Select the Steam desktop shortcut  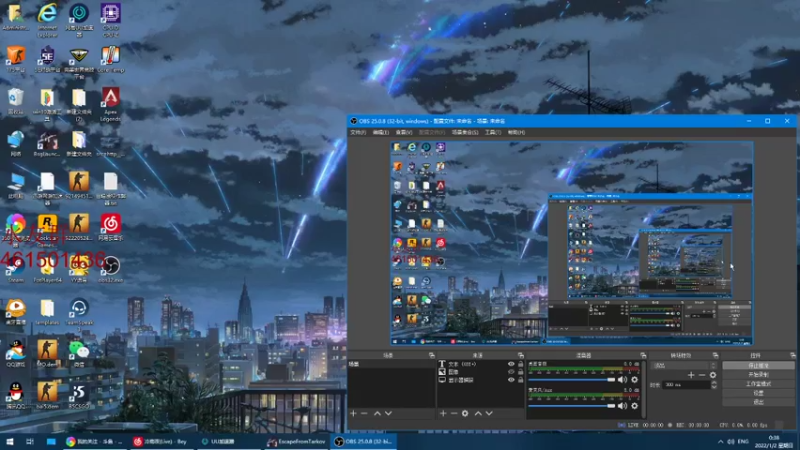[16, 270]
